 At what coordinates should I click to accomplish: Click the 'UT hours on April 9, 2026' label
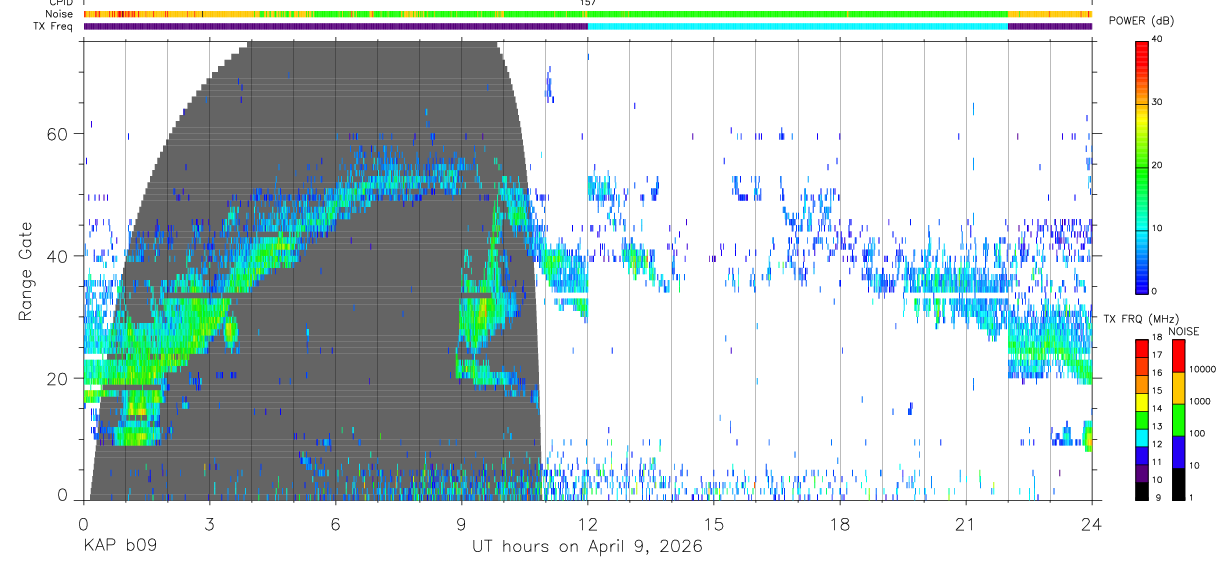(587, 547)
